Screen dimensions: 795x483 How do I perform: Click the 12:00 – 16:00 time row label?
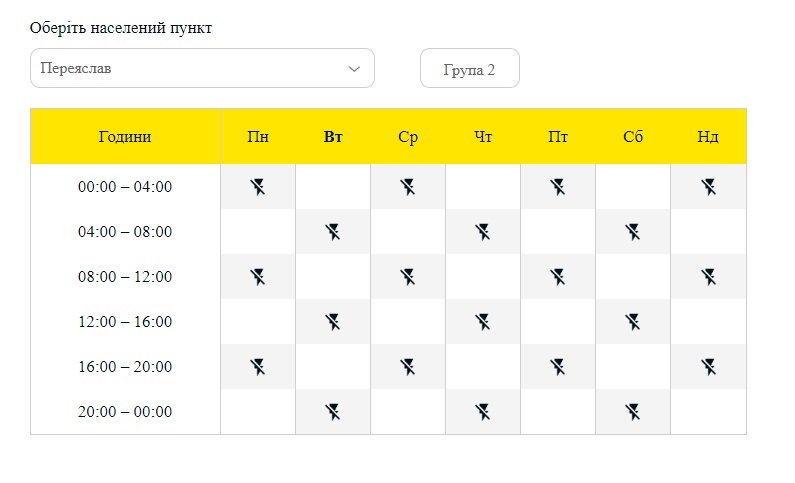[x=125, y=322]
